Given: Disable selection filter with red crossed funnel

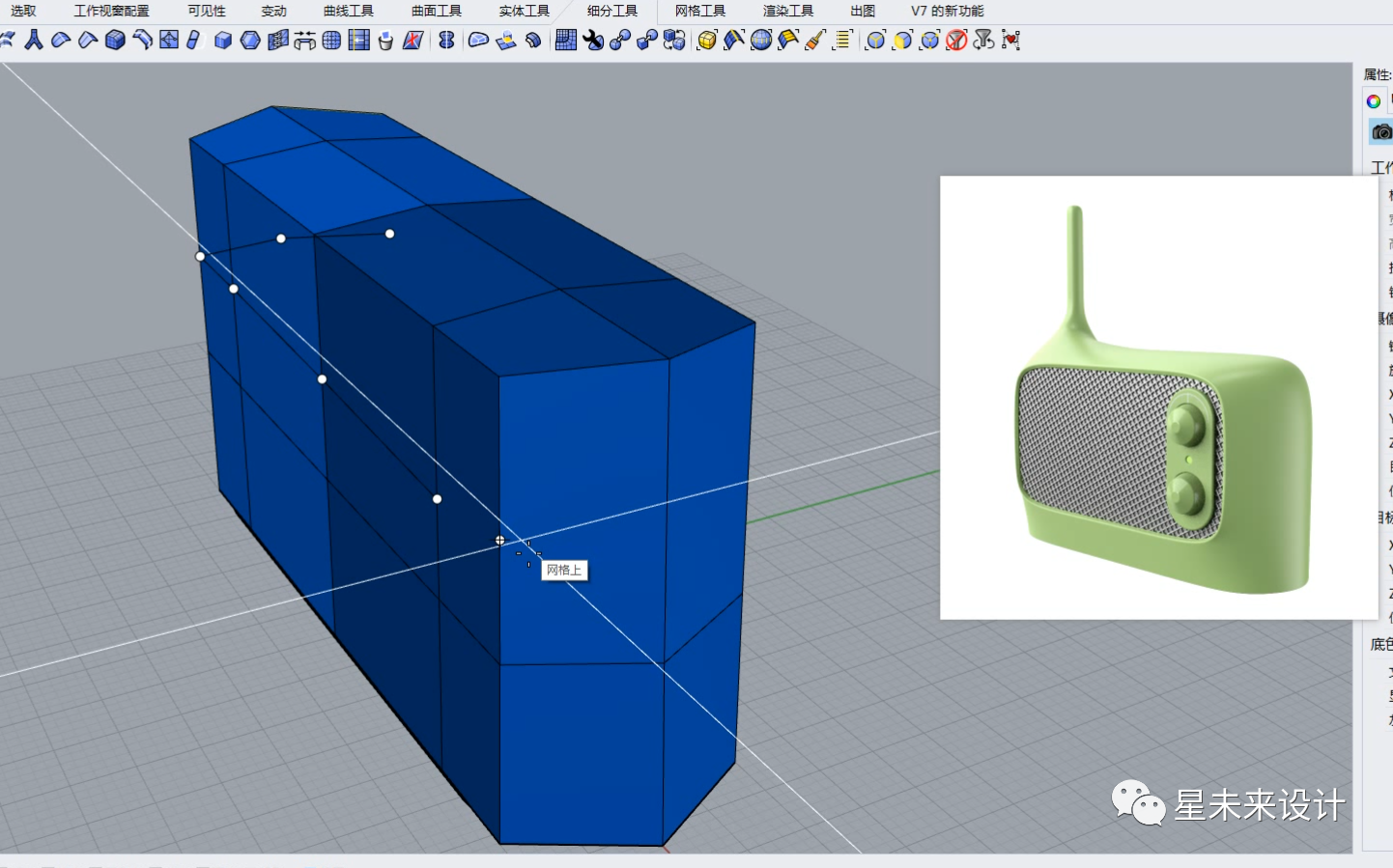Looking at the screenshot, I should pos(956,40).
